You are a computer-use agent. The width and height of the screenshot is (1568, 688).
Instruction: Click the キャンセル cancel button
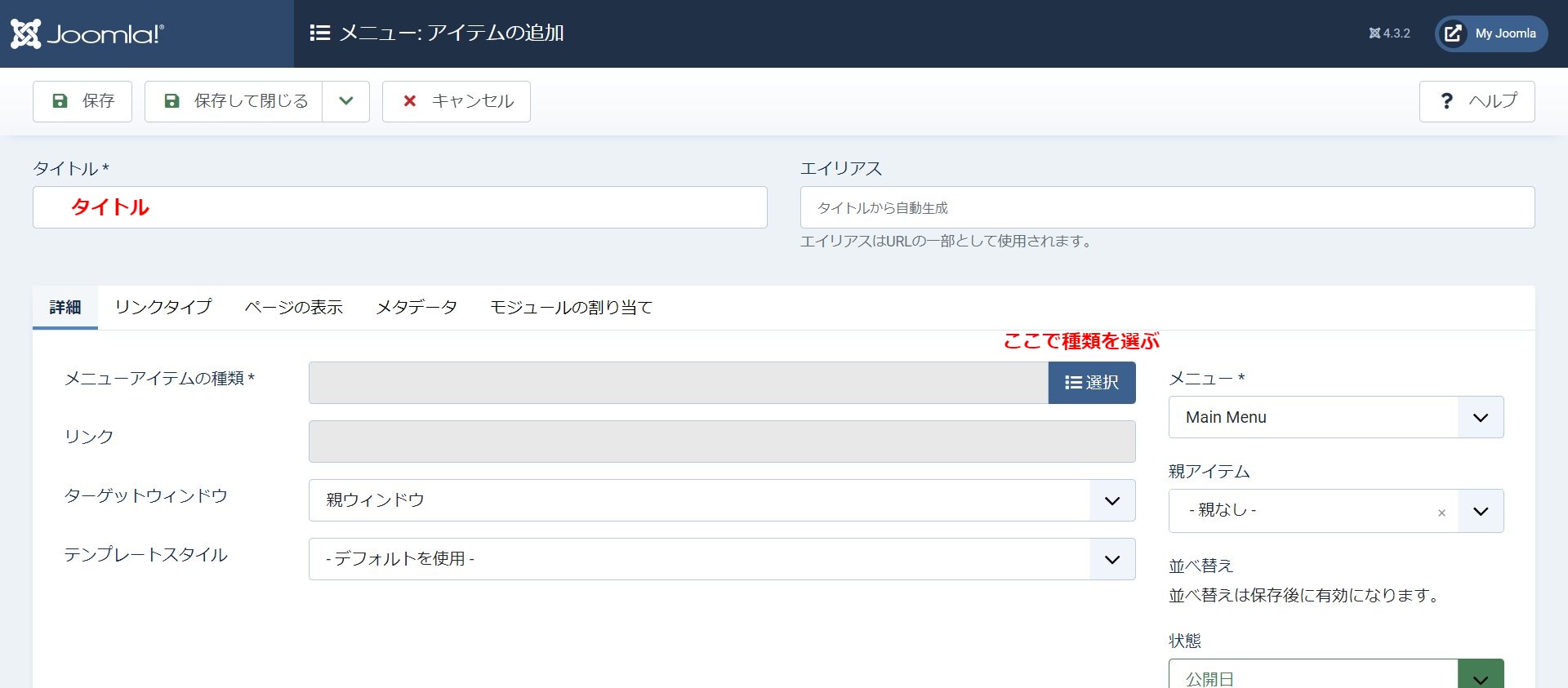[457, 101]
